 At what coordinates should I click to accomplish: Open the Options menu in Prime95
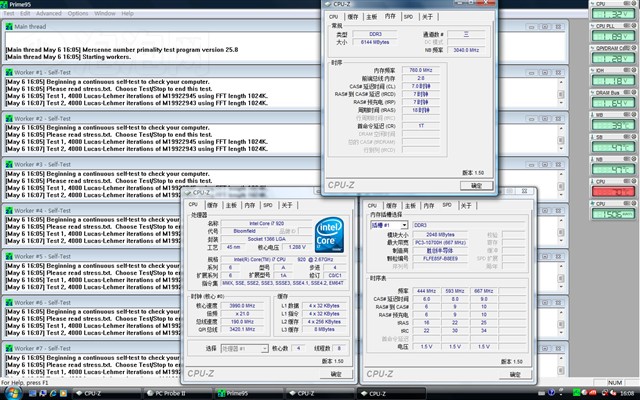point(78,13)
